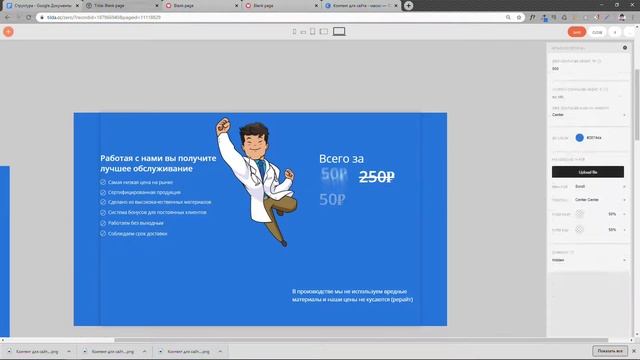
Task: Click the search zoom icon in address bar
Action: [508, 18]
